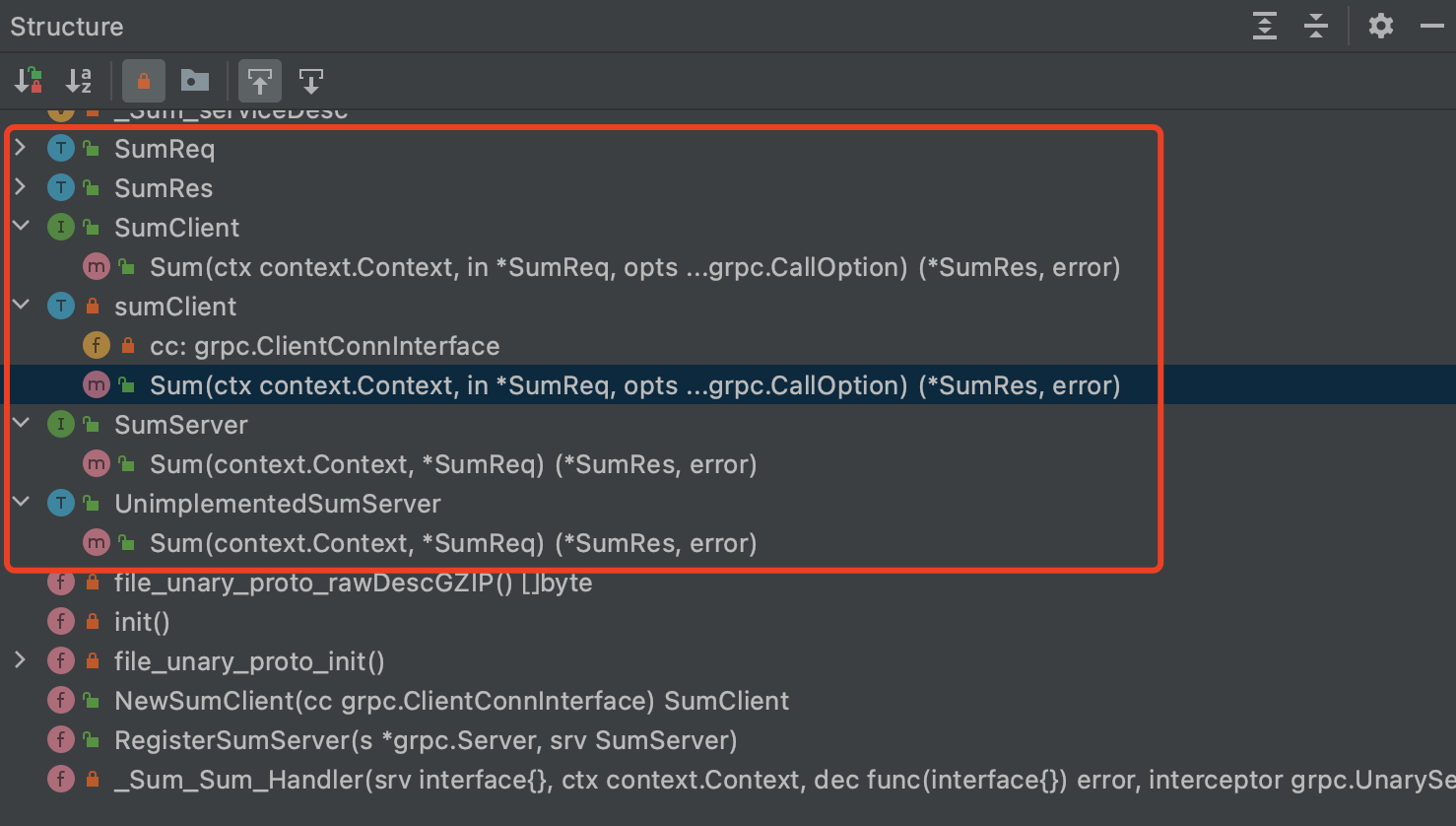Collapse all nodes using collapse-all icon
This screenshot has width=1456, height=826.
point(1317,27)
